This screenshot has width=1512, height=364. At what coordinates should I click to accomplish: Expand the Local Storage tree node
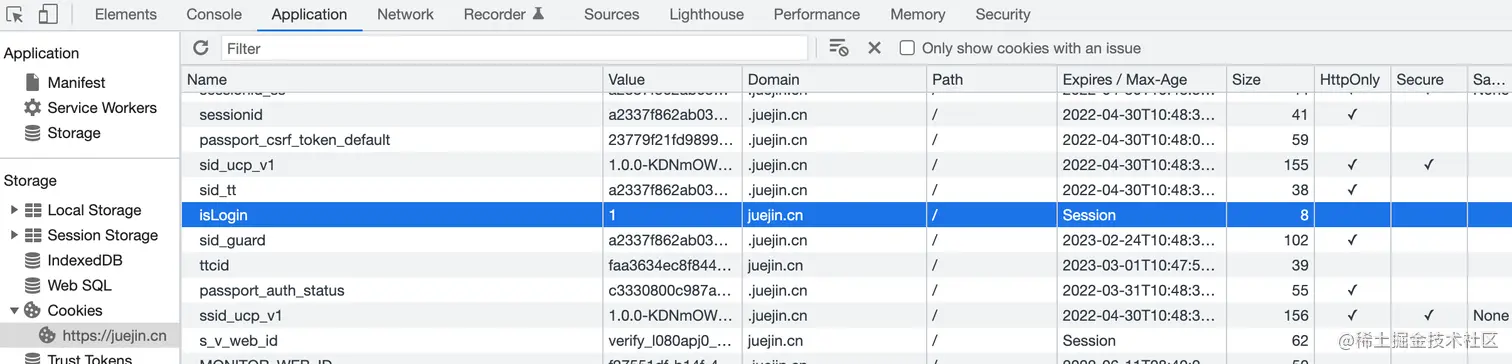tap(14, 210)
